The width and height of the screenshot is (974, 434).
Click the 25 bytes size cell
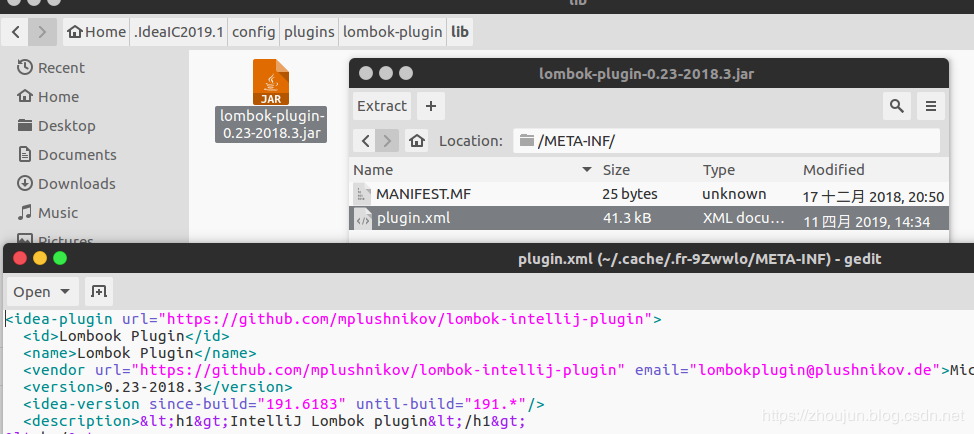coord(630,194)
